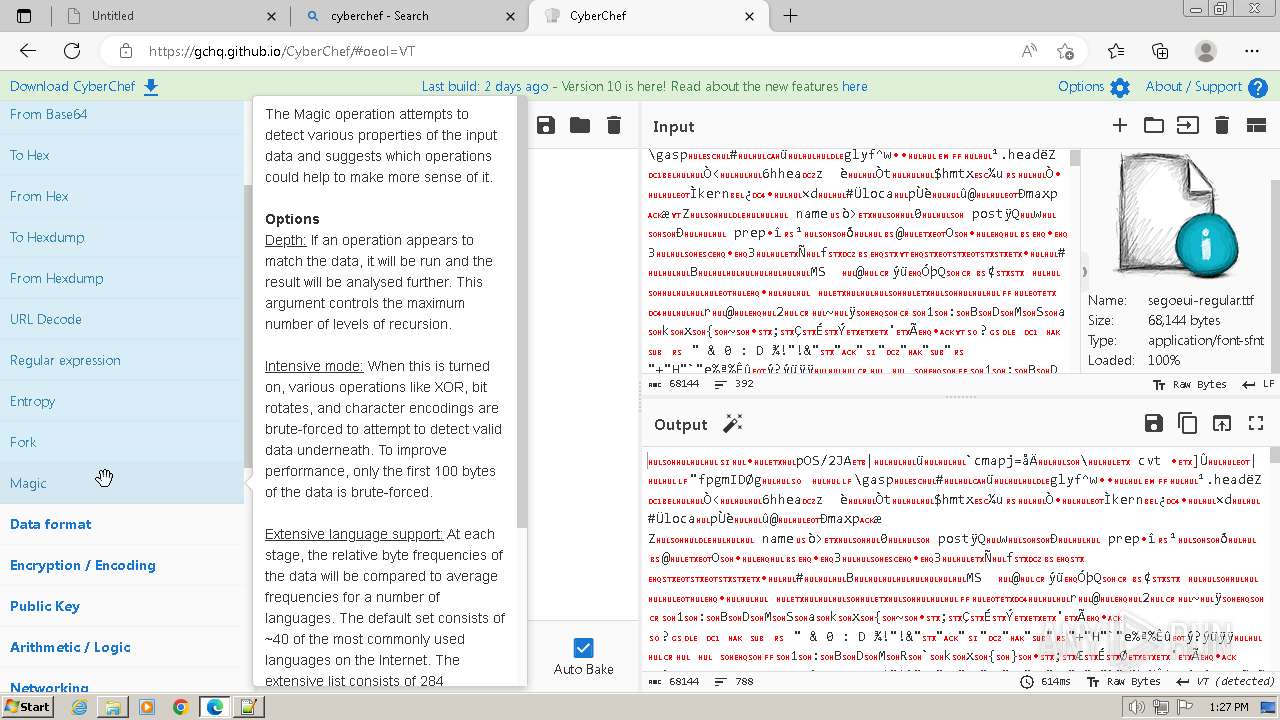
Task: Open folder as input
Action: 1154,125
